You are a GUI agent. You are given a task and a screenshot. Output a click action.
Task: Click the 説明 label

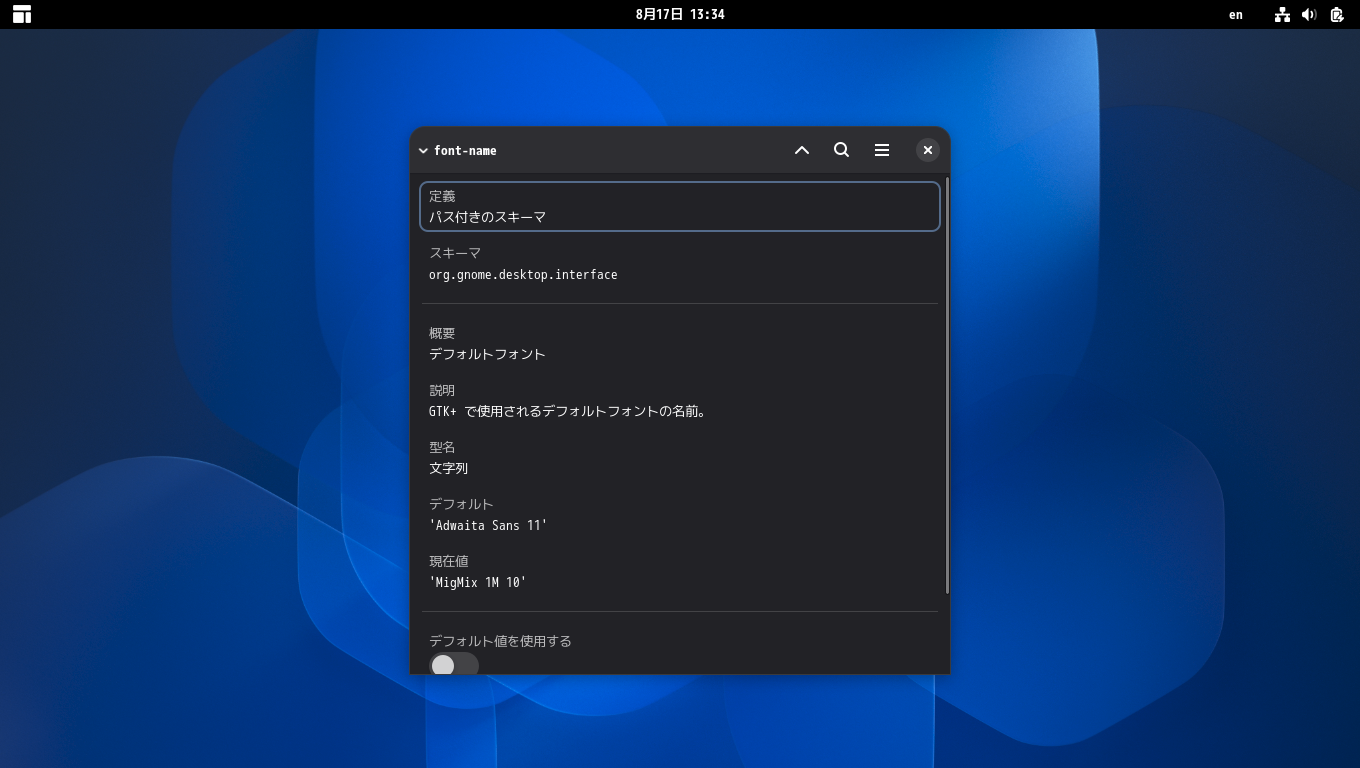click(442, 390)
